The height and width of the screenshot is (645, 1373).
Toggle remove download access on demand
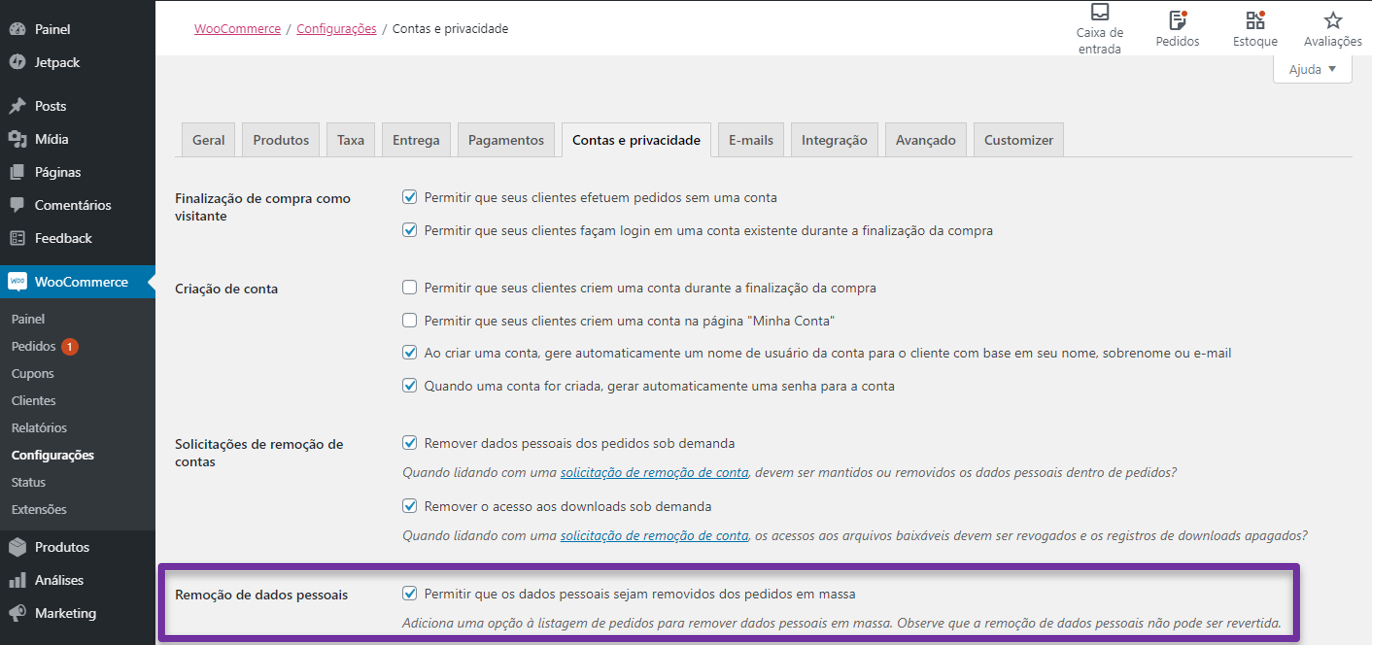pos(409,506)
